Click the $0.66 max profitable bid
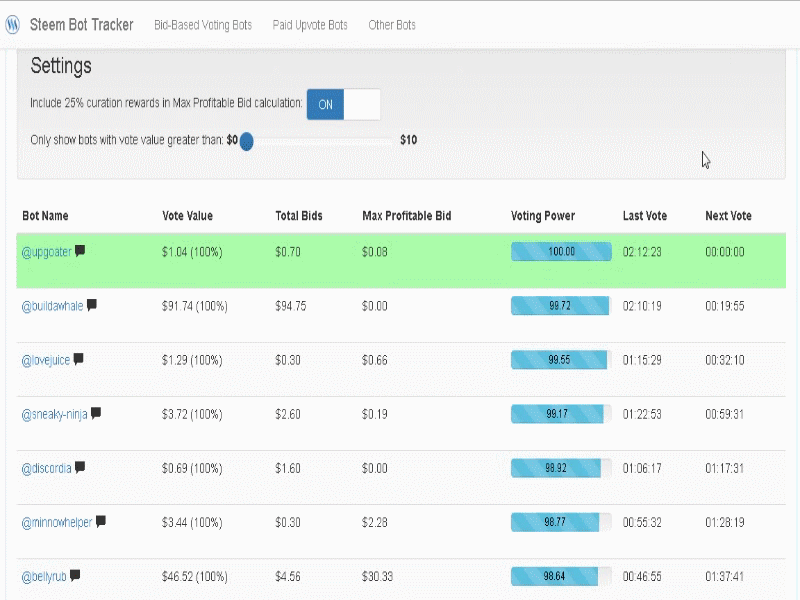 pyautogui.click(x=374, y=360)
